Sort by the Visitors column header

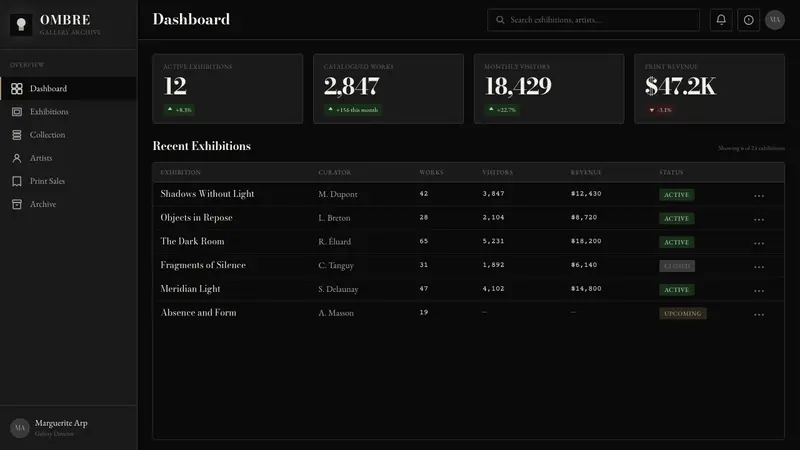pyautogui.click(x=497, y=172)
